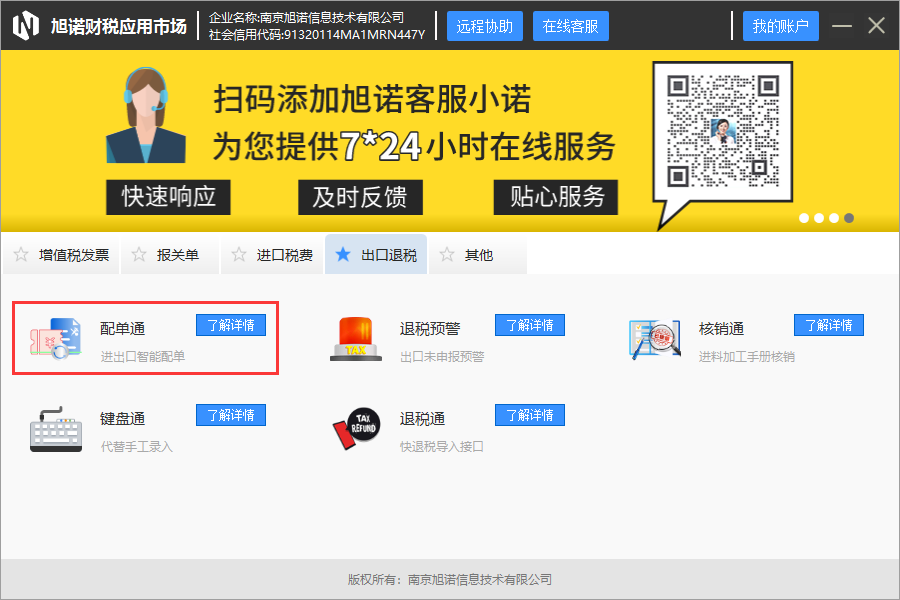This screenshot has width=900, height=600.
Task: Switch to the 进口税费 tab
Action: pyautogui.click(x=273, y=254)
